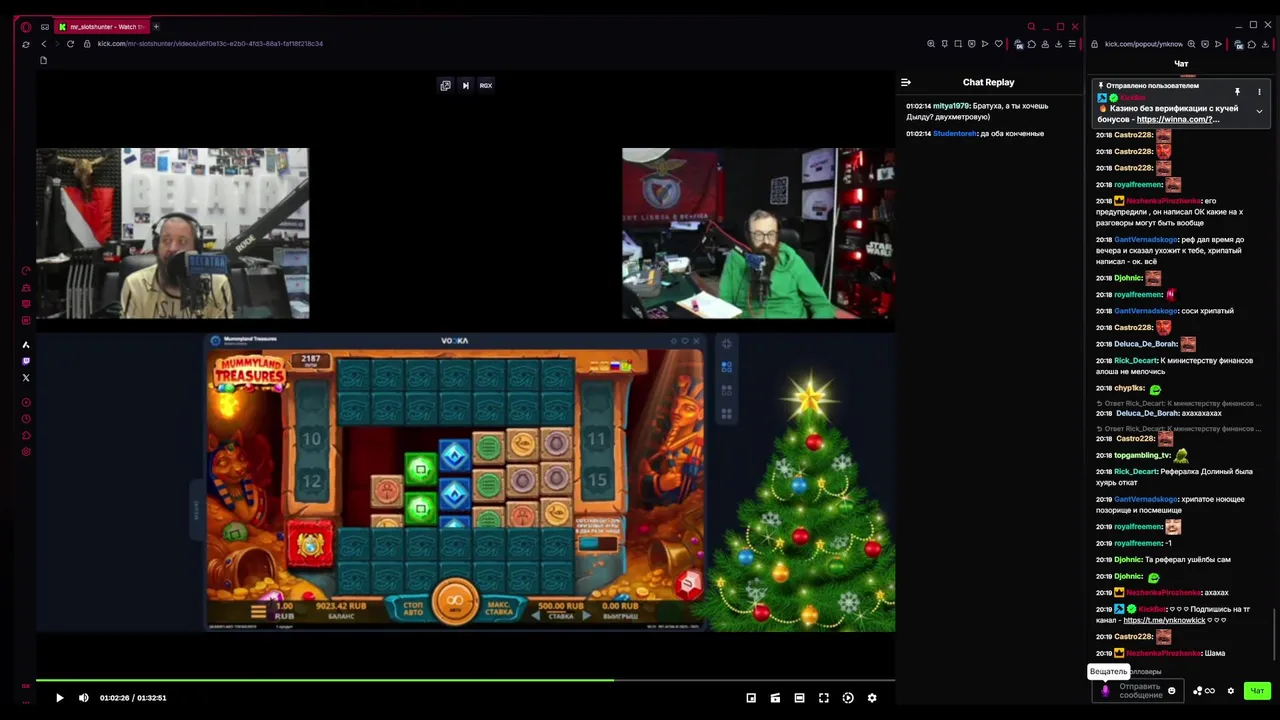Add the page to bookmarks with the heart icon
1280x720 pixels.
coord(998,44)
